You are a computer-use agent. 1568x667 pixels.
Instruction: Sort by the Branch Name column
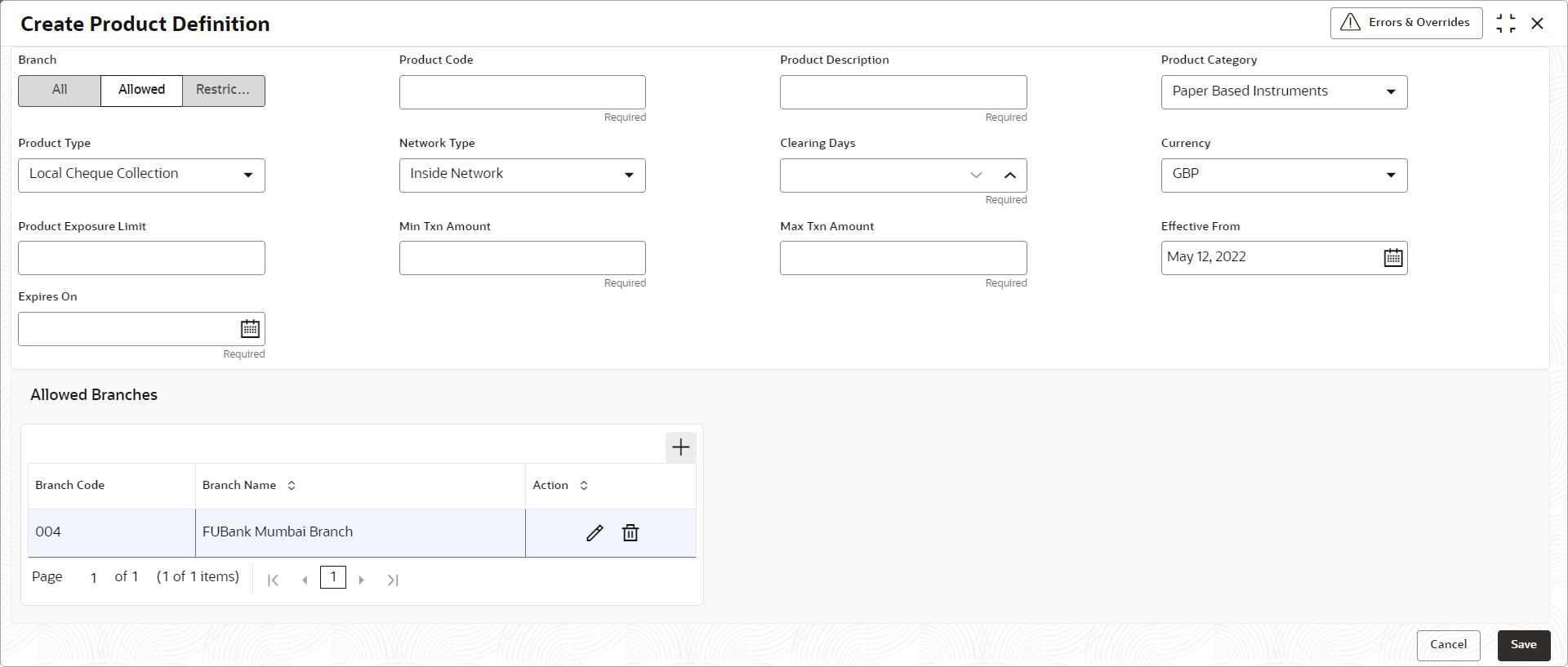[x=292, y=486]
